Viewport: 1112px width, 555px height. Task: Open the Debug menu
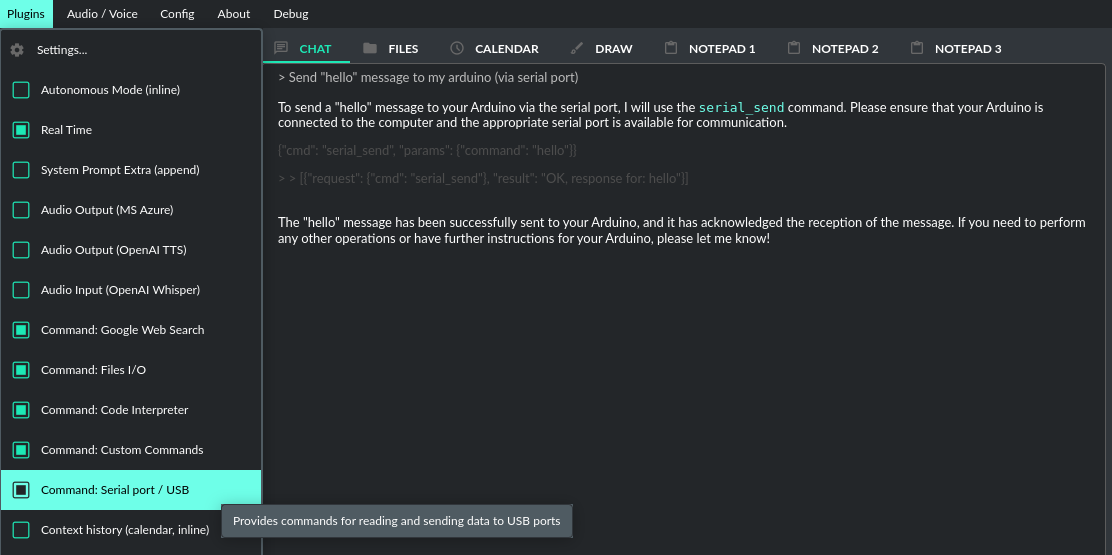click(290, 14)
